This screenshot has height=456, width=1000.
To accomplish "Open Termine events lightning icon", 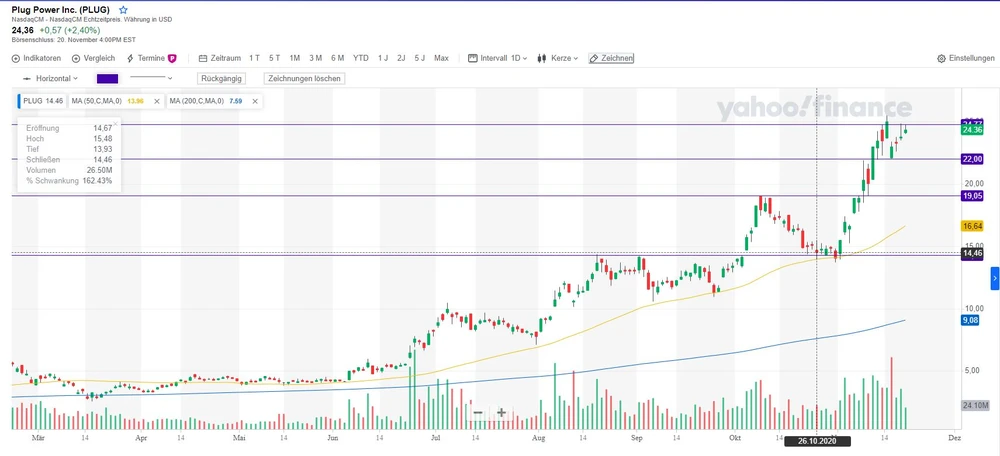I will [x=130, y=59].
